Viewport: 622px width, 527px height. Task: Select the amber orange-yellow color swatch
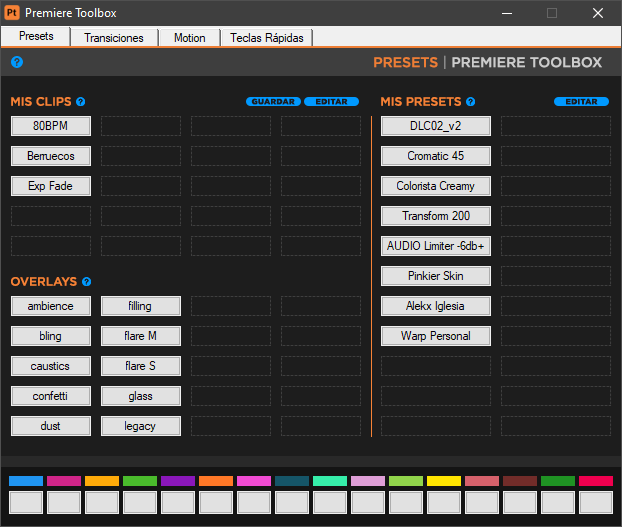tap(102, 481)
